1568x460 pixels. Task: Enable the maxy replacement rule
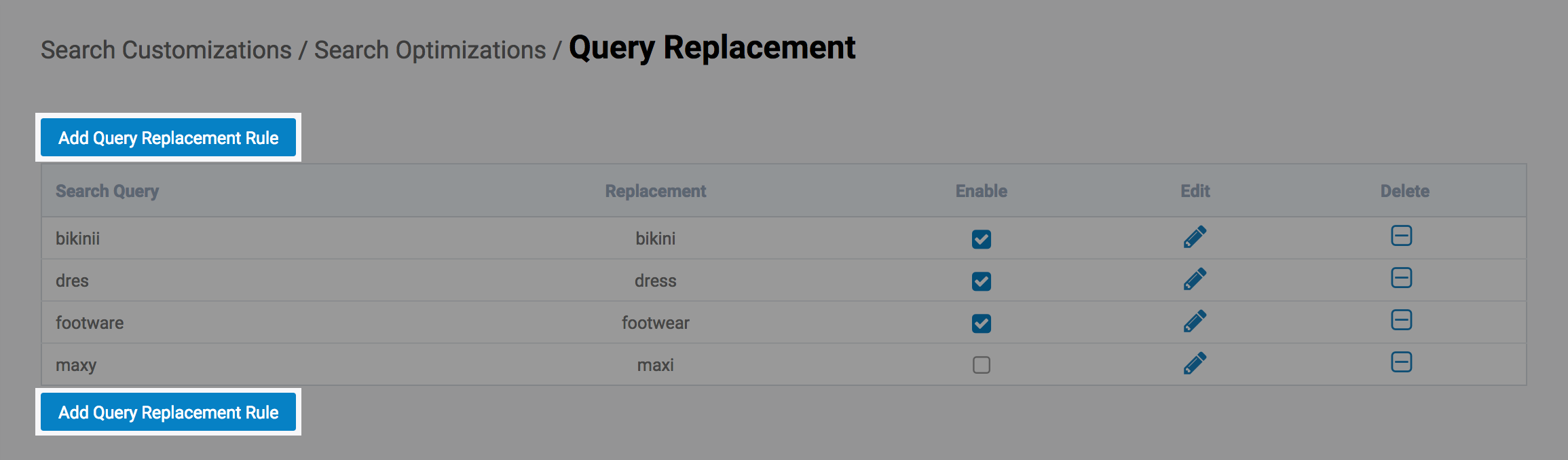pos(981,365)
